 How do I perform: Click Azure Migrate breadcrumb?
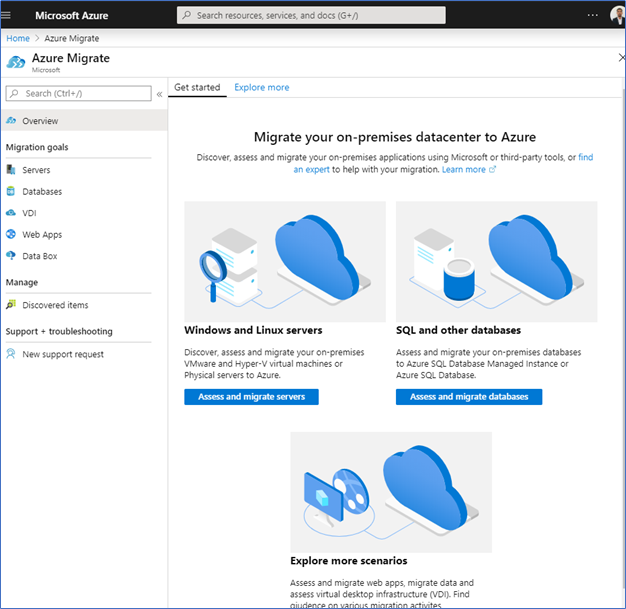point(71,38)
